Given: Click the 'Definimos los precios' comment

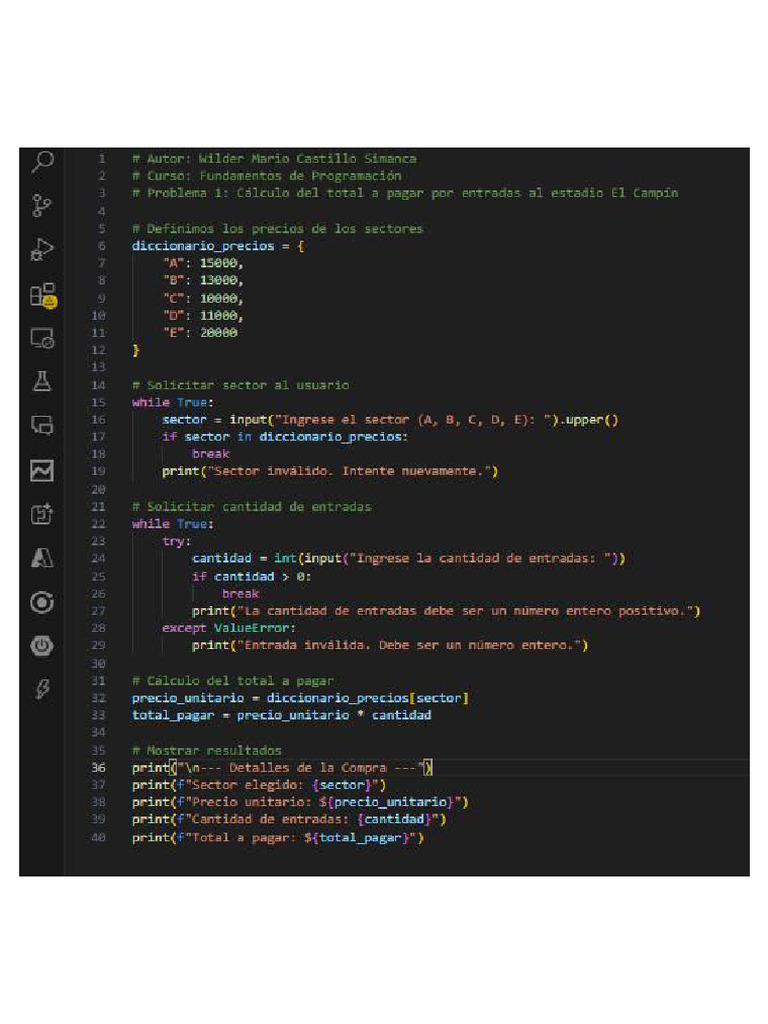Looking at the screenshot, I should (x=278, y=229).
